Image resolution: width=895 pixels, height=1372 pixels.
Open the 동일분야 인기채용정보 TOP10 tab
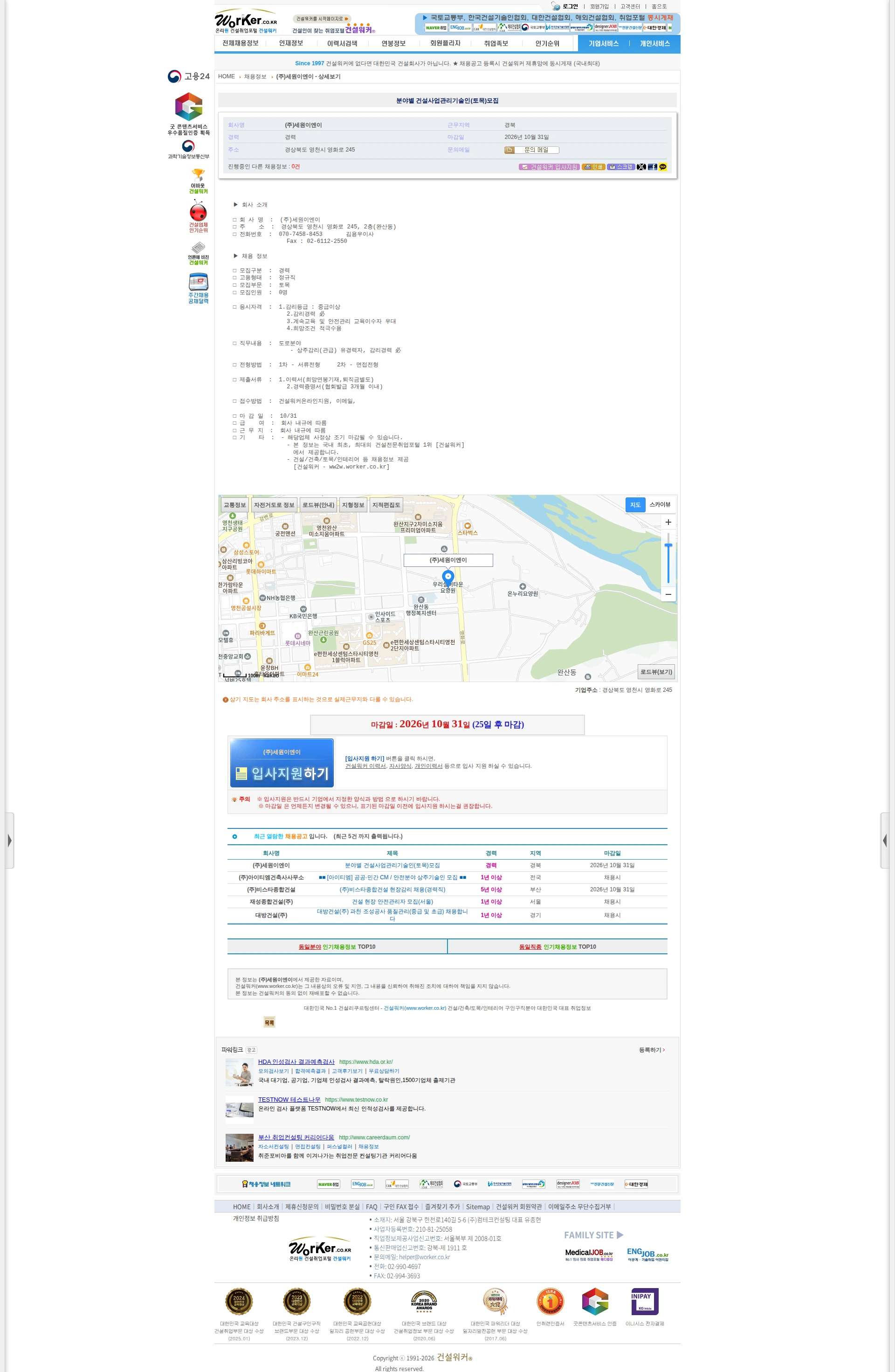tap(337, 946)
